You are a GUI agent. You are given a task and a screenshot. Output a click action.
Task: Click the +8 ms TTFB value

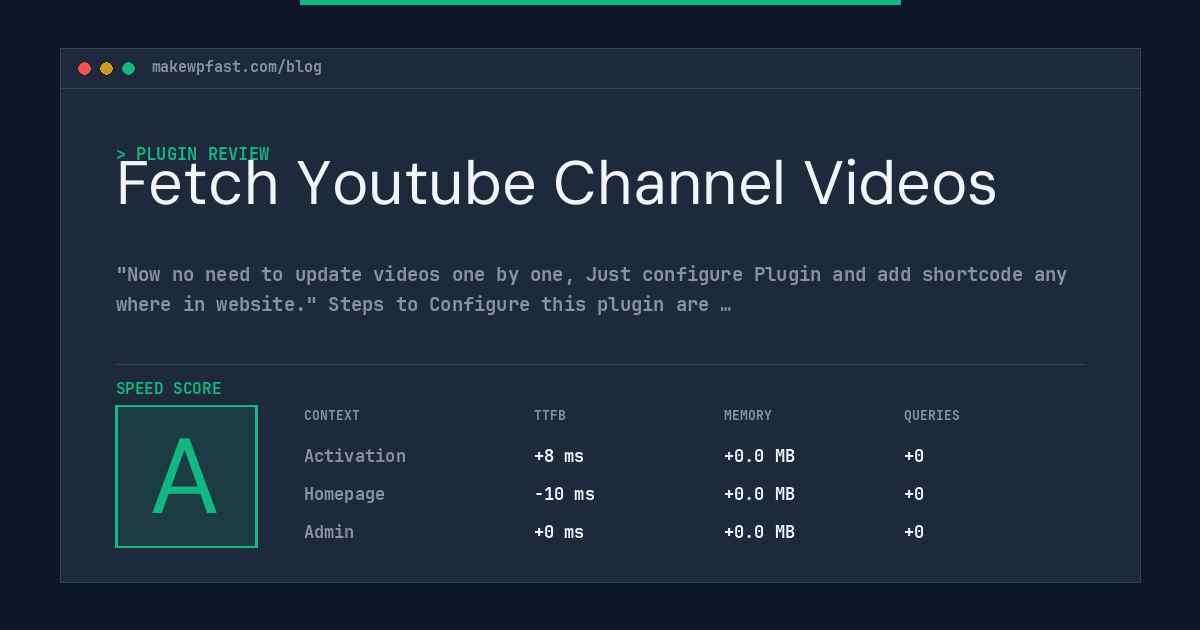559,456
